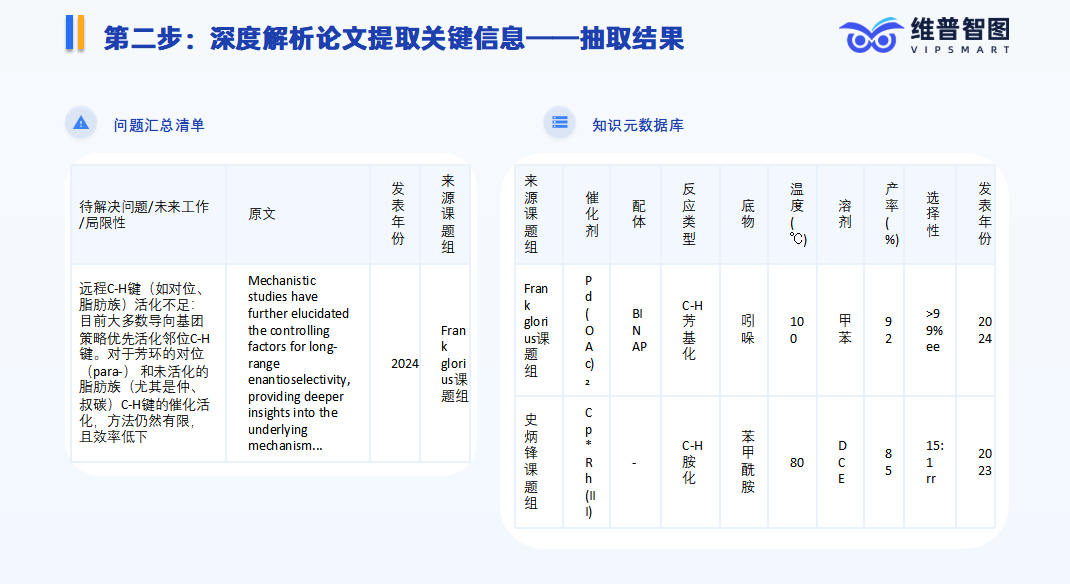
Task: Click 发表年份 header in the left table
Action: [396, 214]
